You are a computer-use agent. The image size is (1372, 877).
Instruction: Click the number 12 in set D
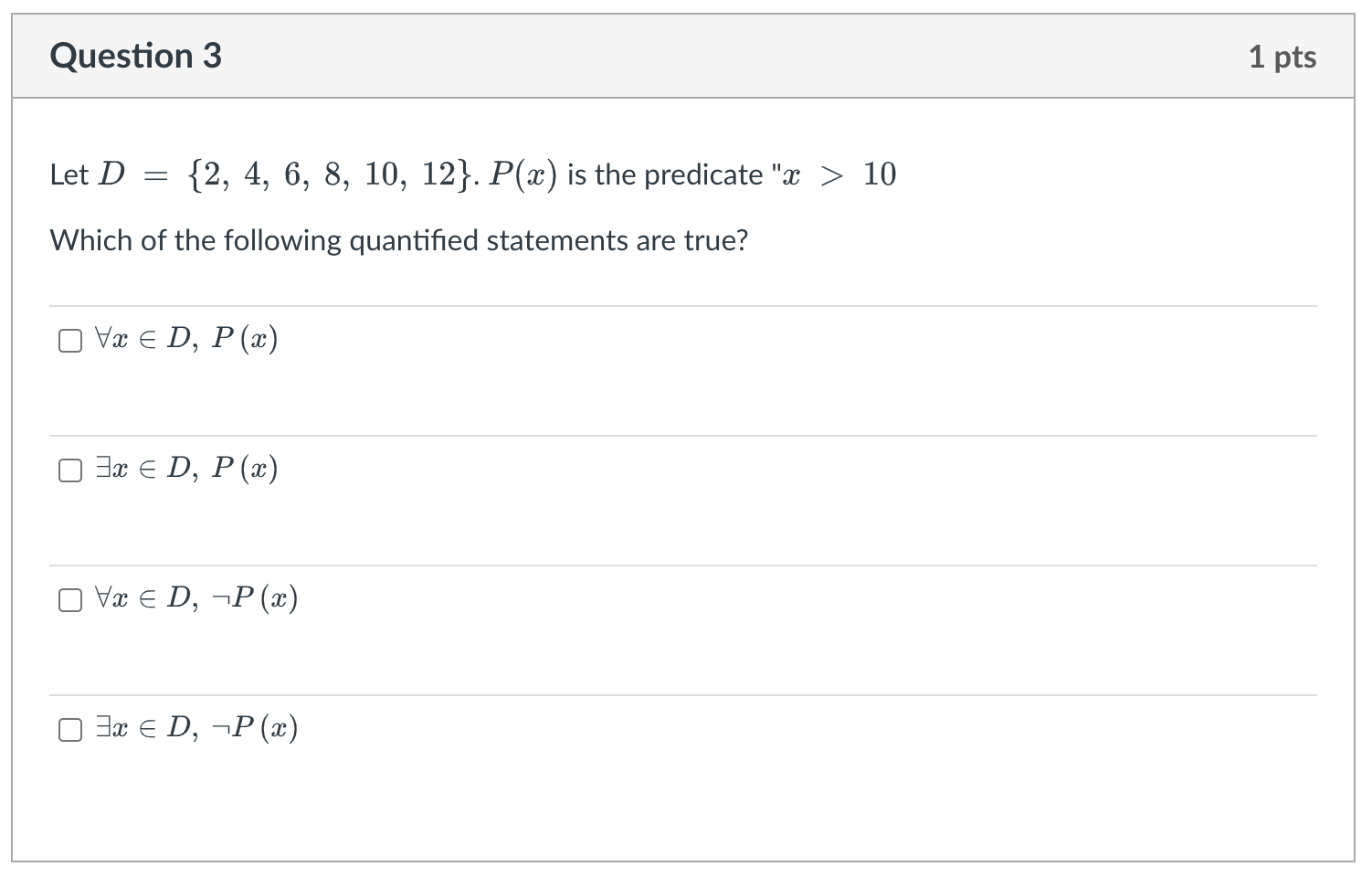click(438, 174)
